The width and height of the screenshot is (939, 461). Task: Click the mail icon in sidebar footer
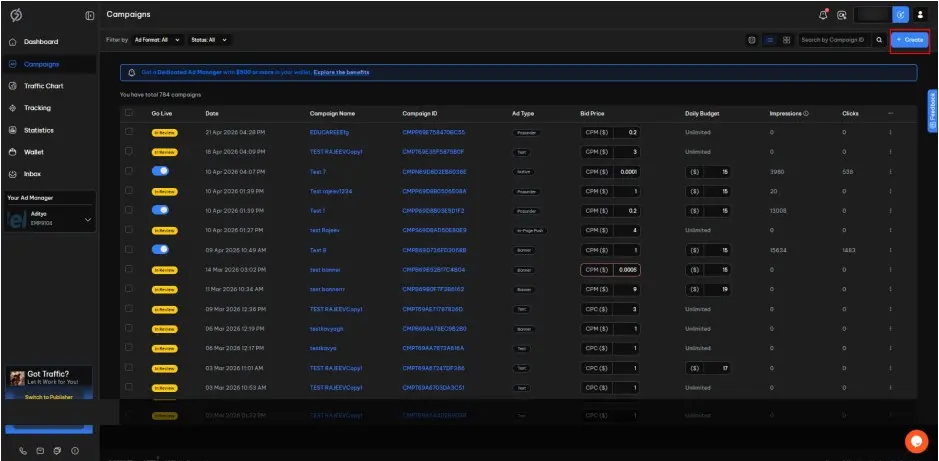[40, 451]
